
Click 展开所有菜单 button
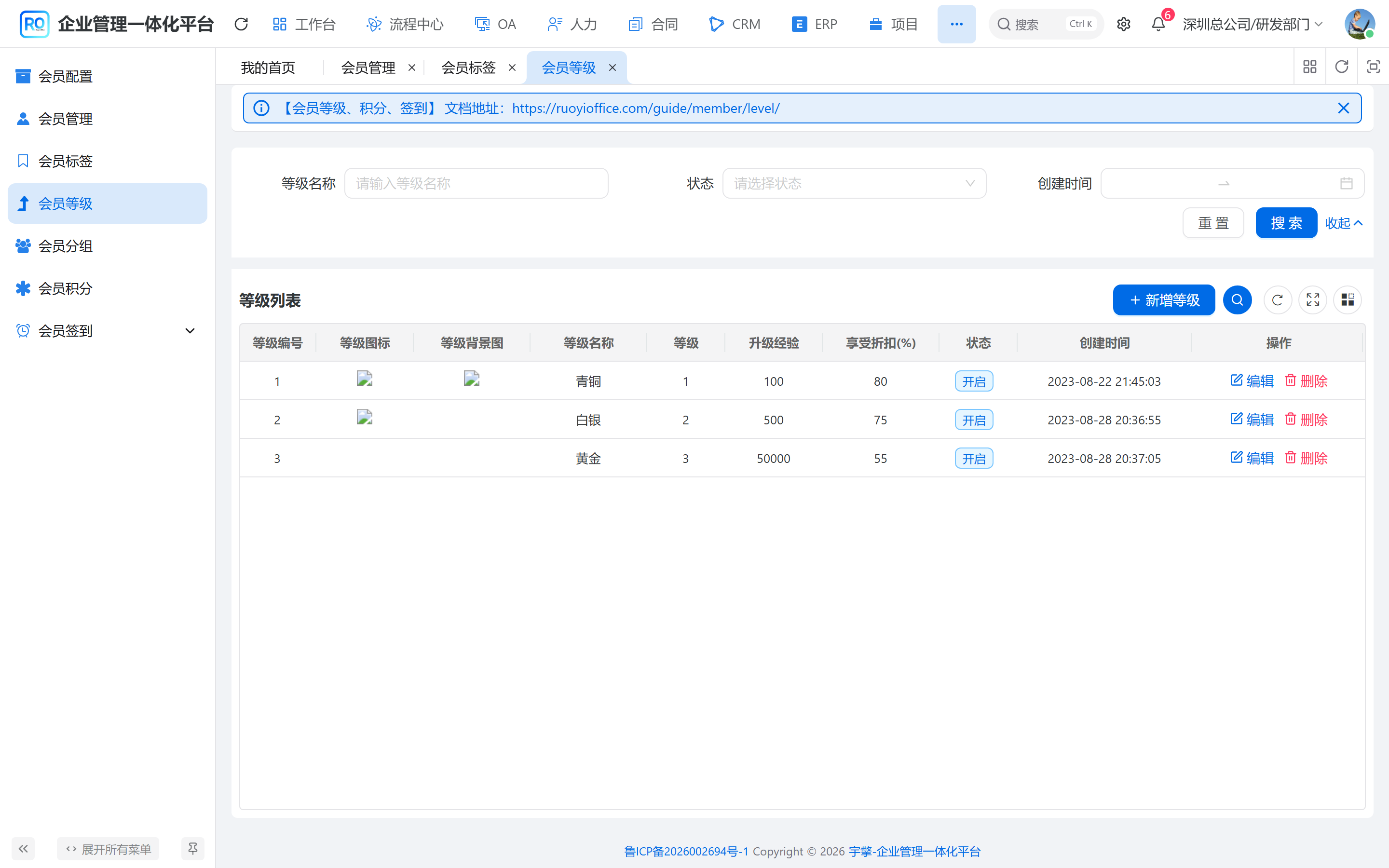point(108,849)
